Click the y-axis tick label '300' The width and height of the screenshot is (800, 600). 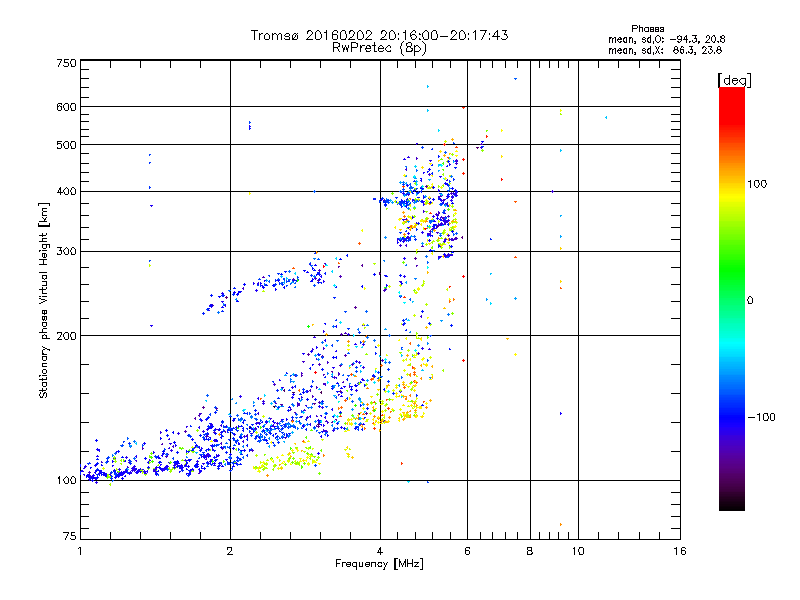(66, 252)
